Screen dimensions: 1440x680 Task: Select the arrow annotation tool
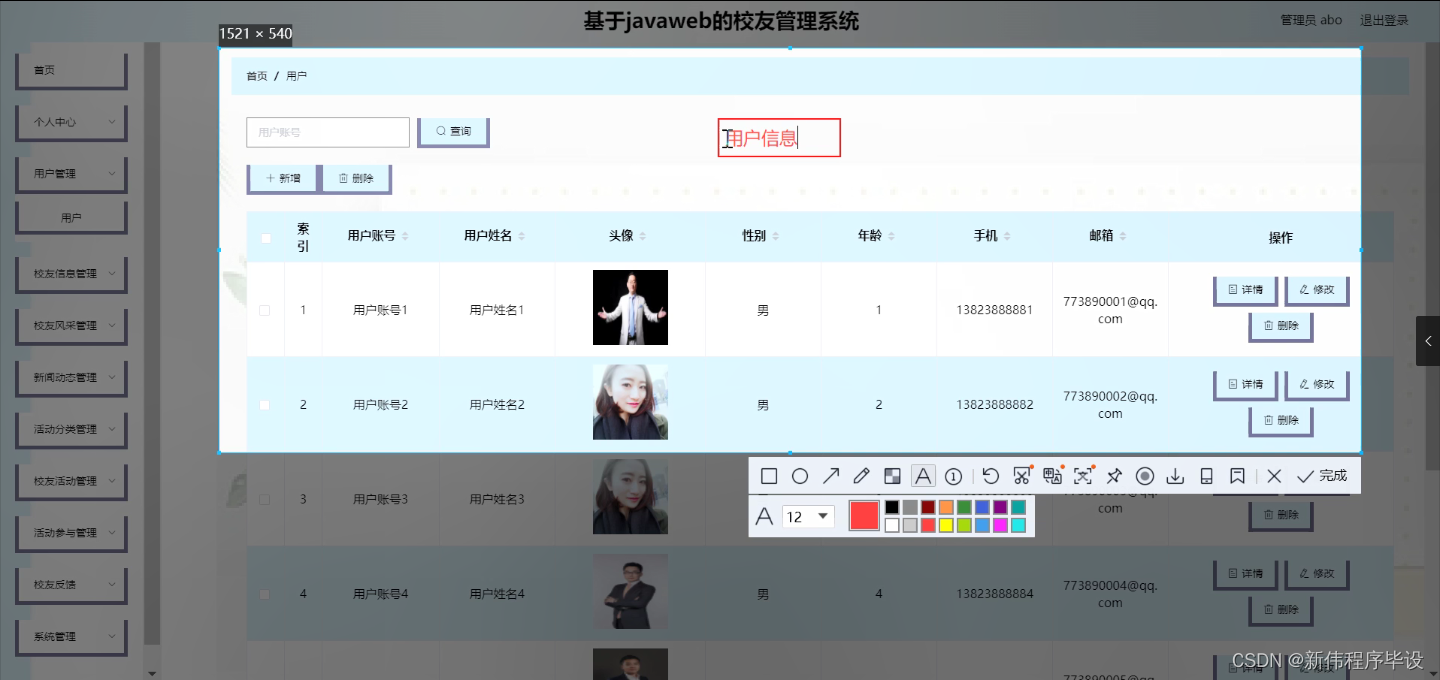(x=830, y=476)
